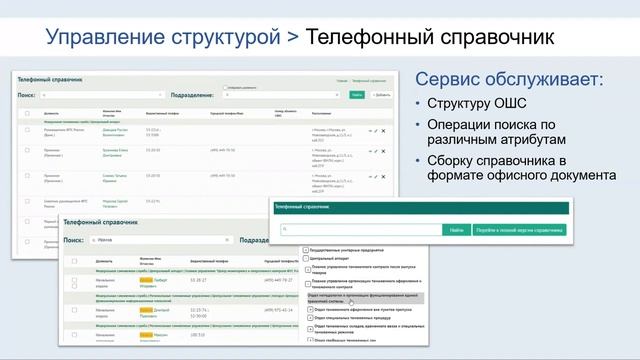Click Найти button in green popup window
Viewport: 640px width, 360px height.
(456, 230)
